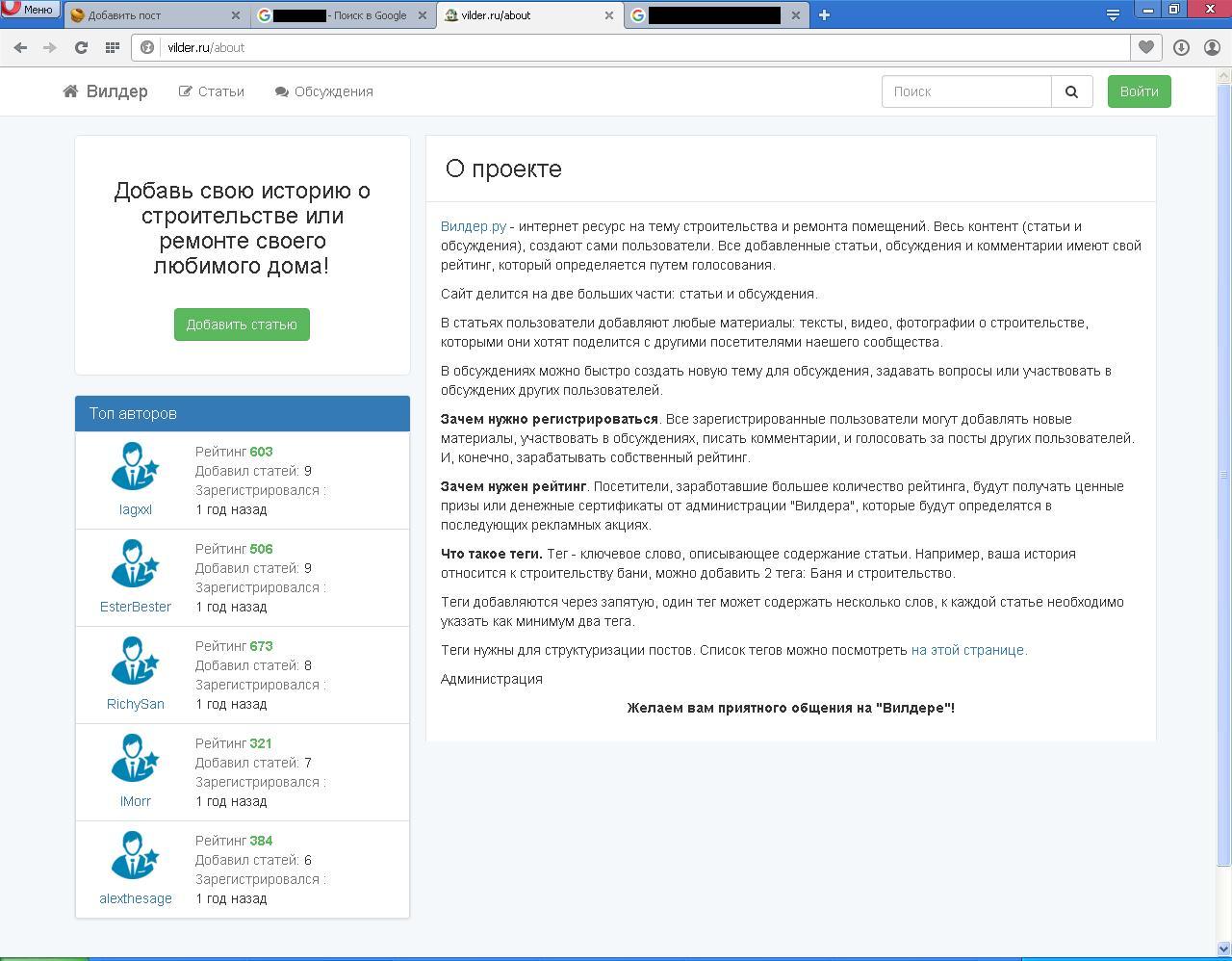Click lagxxl avatar icon

(x=135, y=466)
